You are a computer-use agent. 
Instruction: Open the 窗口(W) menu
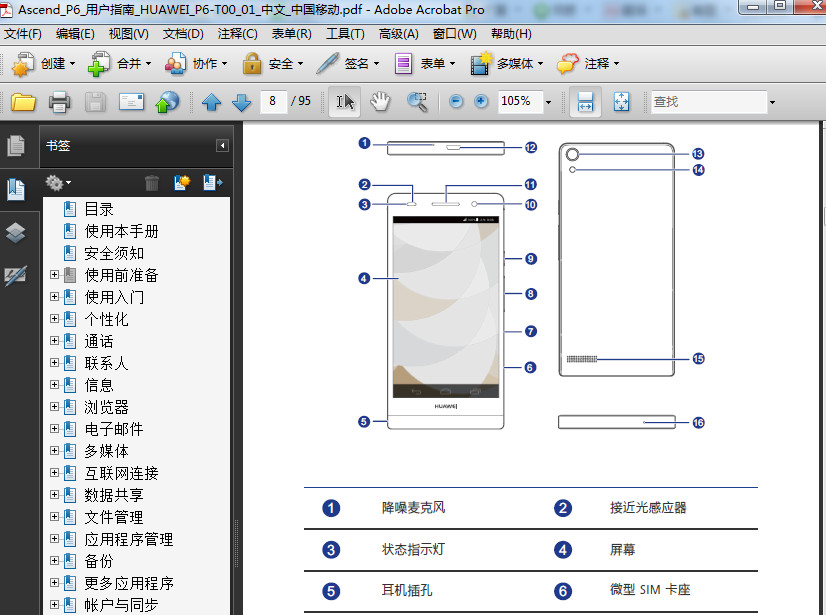(x=455, y=34)
